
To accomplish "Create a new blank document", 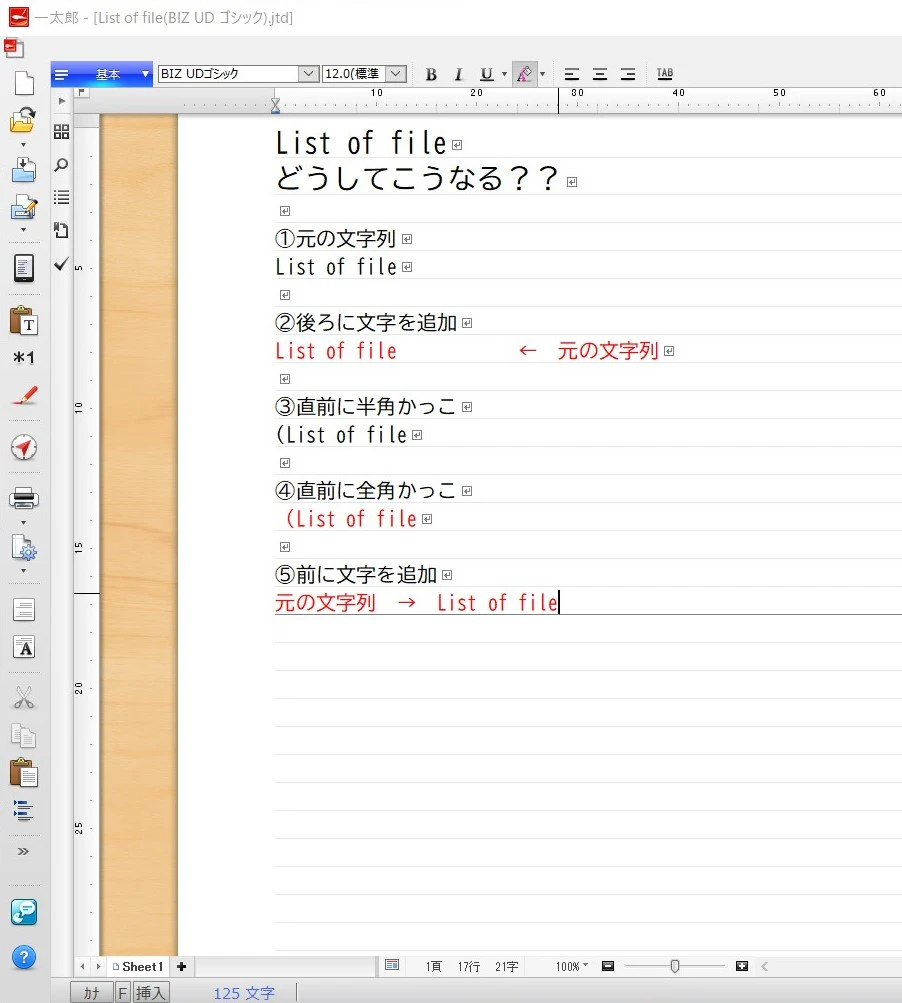I will point(24,83).
